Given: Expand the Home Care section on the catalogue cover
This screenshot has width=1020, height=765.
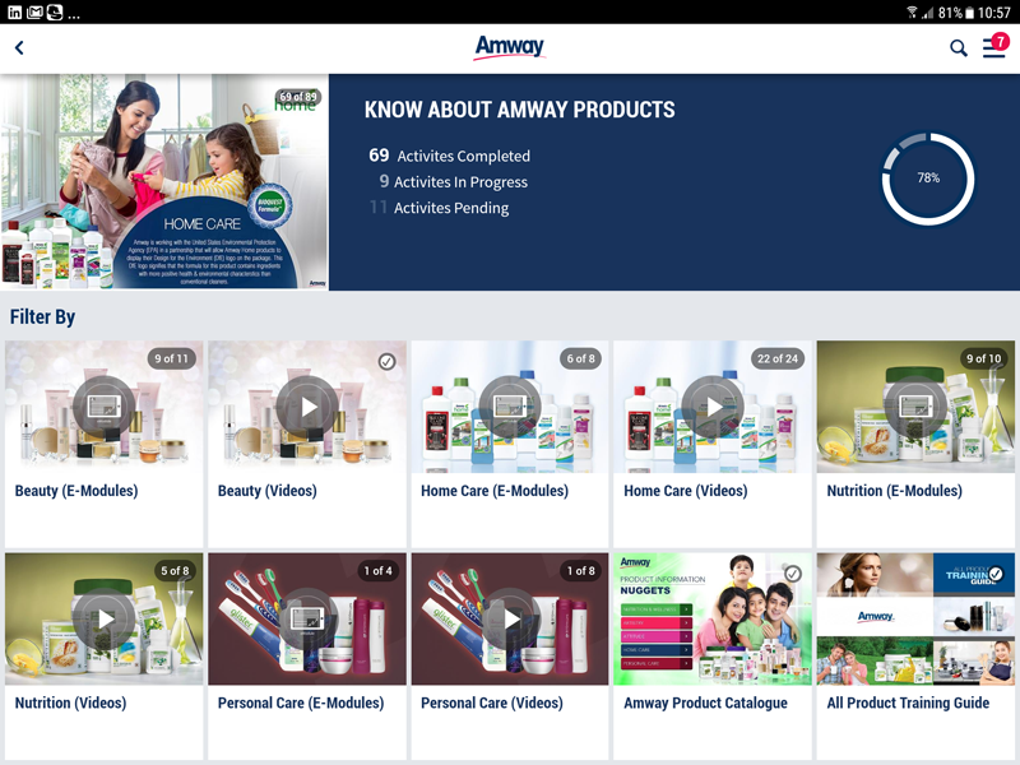Looking at the screenshot, I should (656, 650).
